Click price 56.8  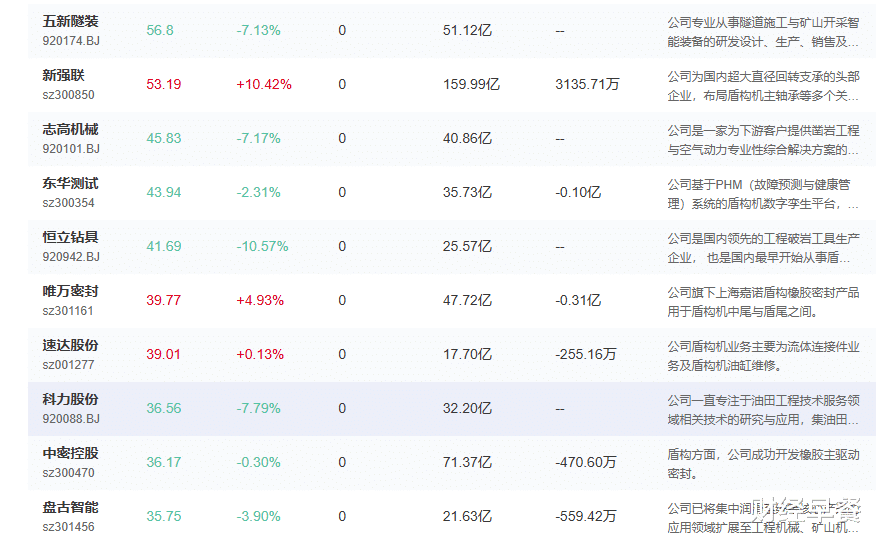click(x=160, y=30)
